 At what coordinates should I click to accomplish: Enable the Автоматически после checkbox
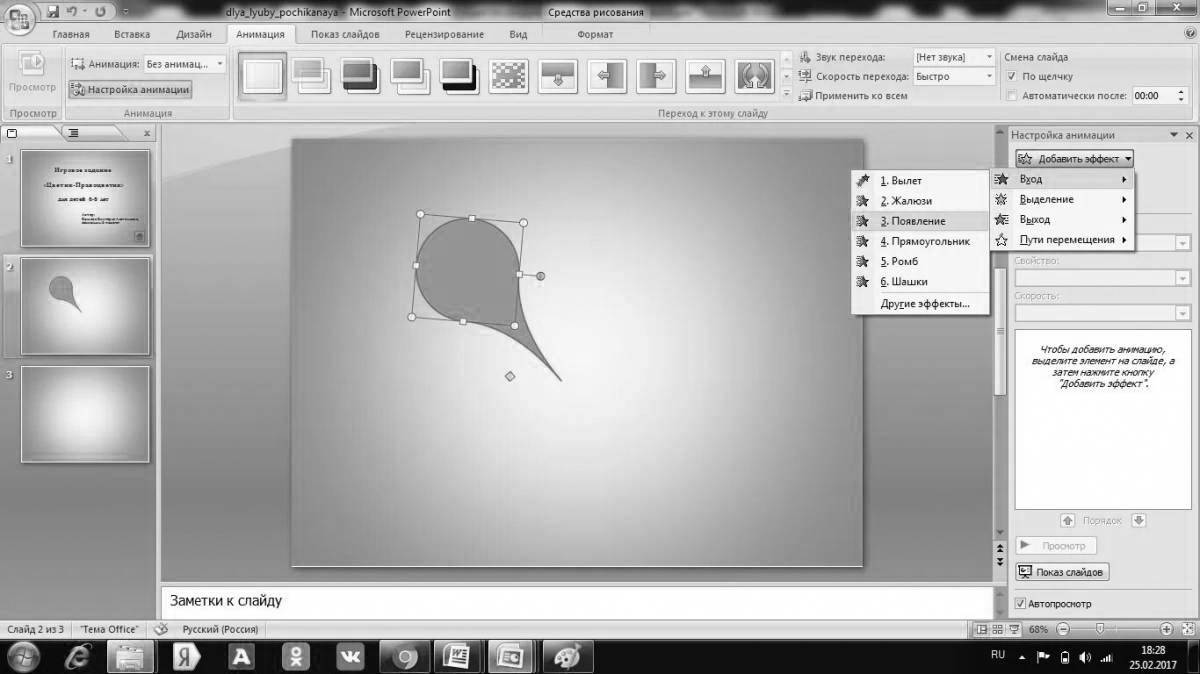tap(1012, 96)
